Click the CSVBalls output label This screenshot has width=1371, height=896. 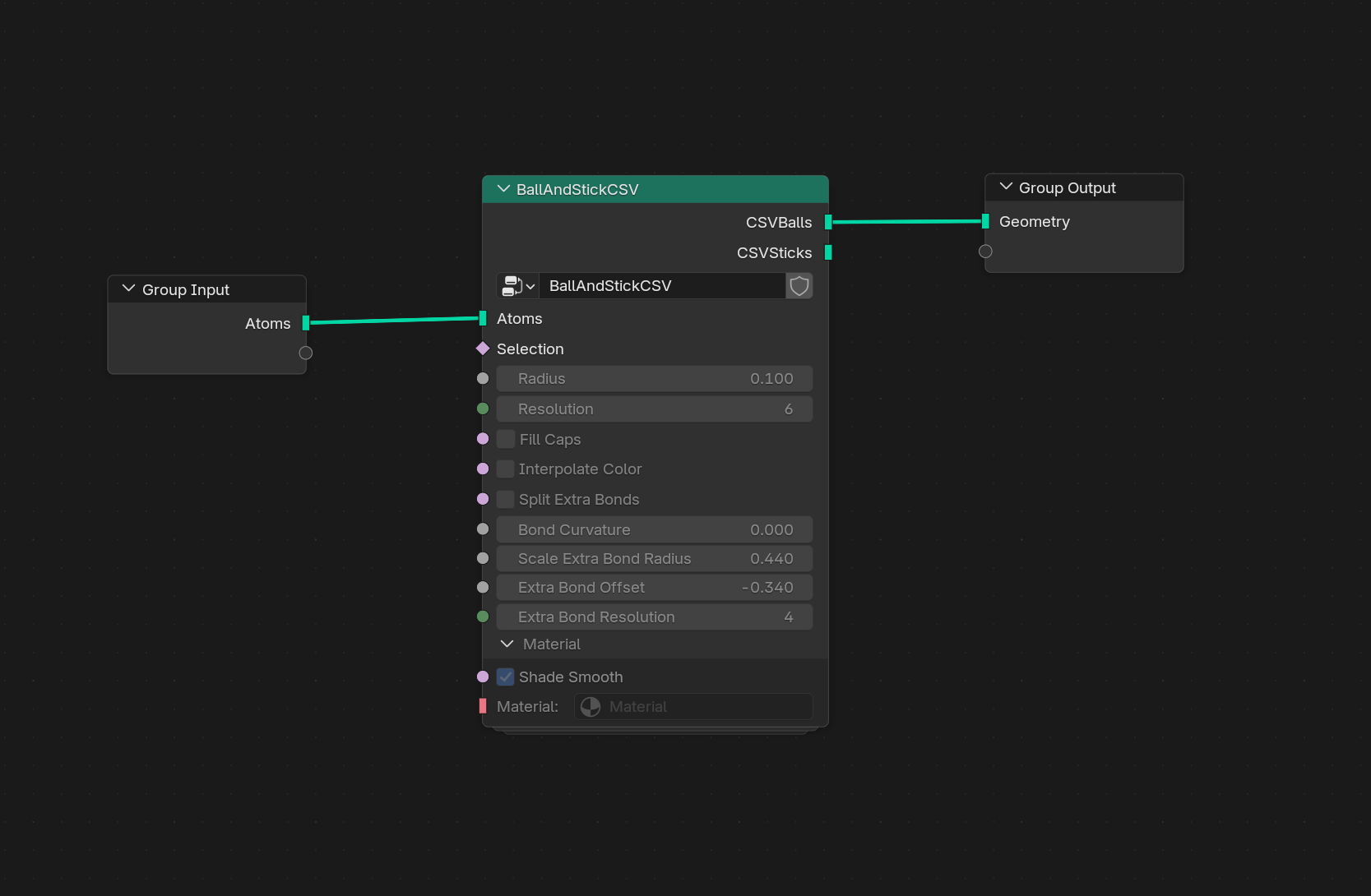coord(779,223)
